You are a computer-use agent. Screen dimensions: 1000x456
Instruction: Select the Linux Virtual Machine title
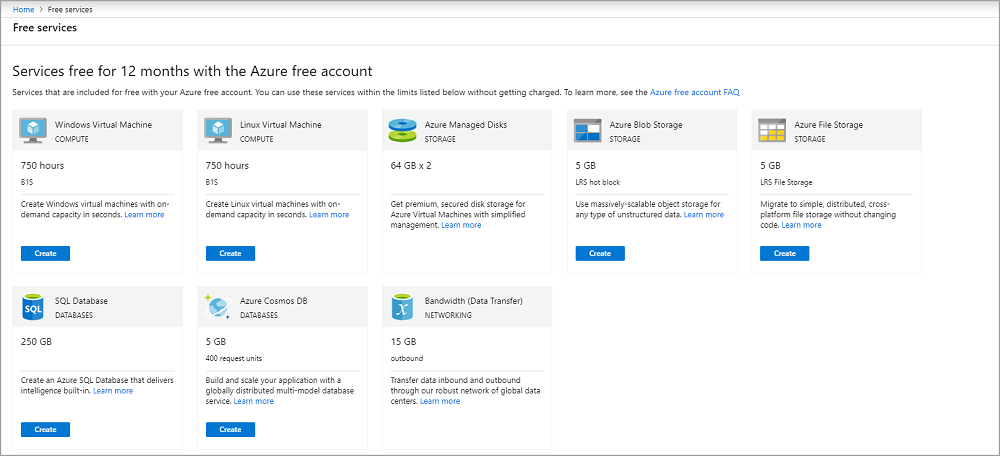(281, 125)
